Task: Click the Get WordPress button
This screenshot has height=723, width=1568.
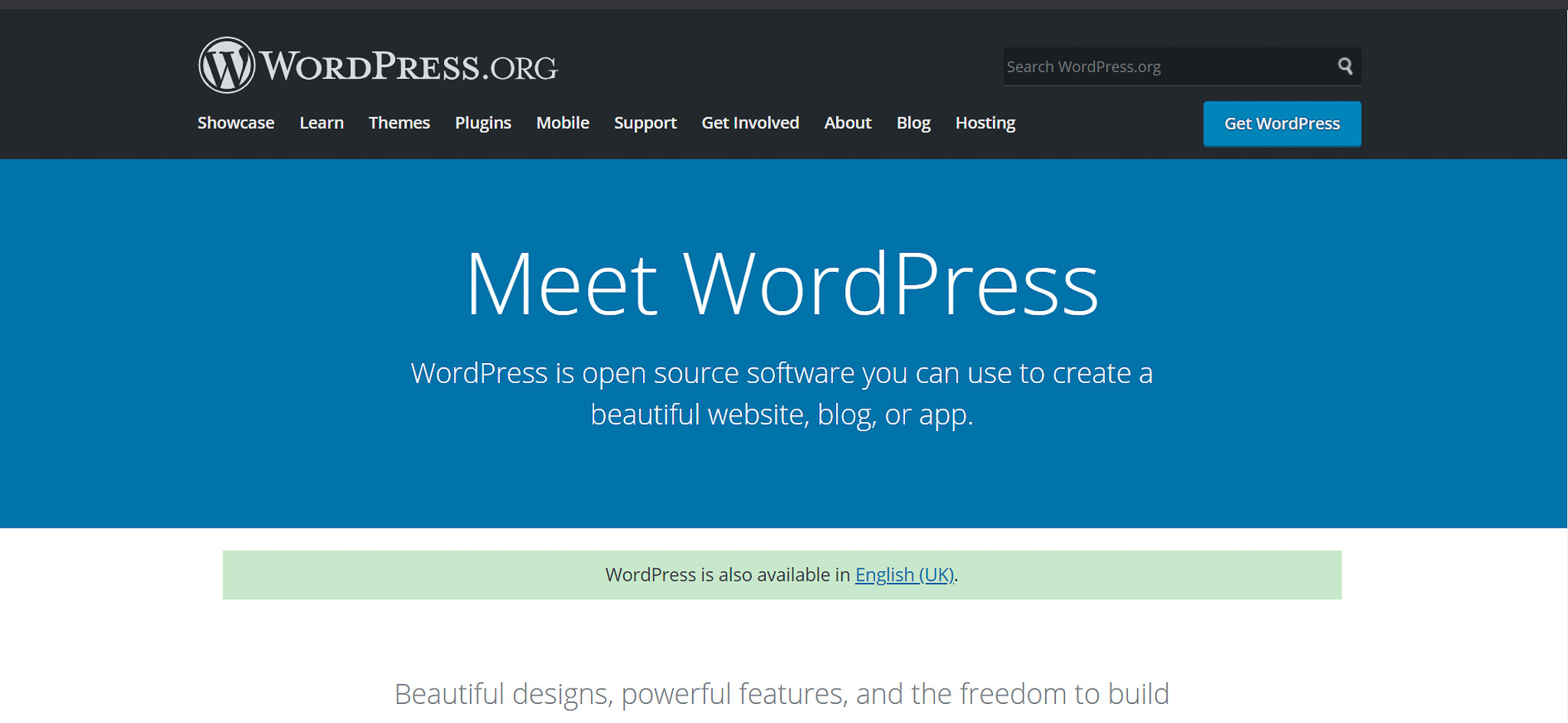Action: click(1281, 123)
